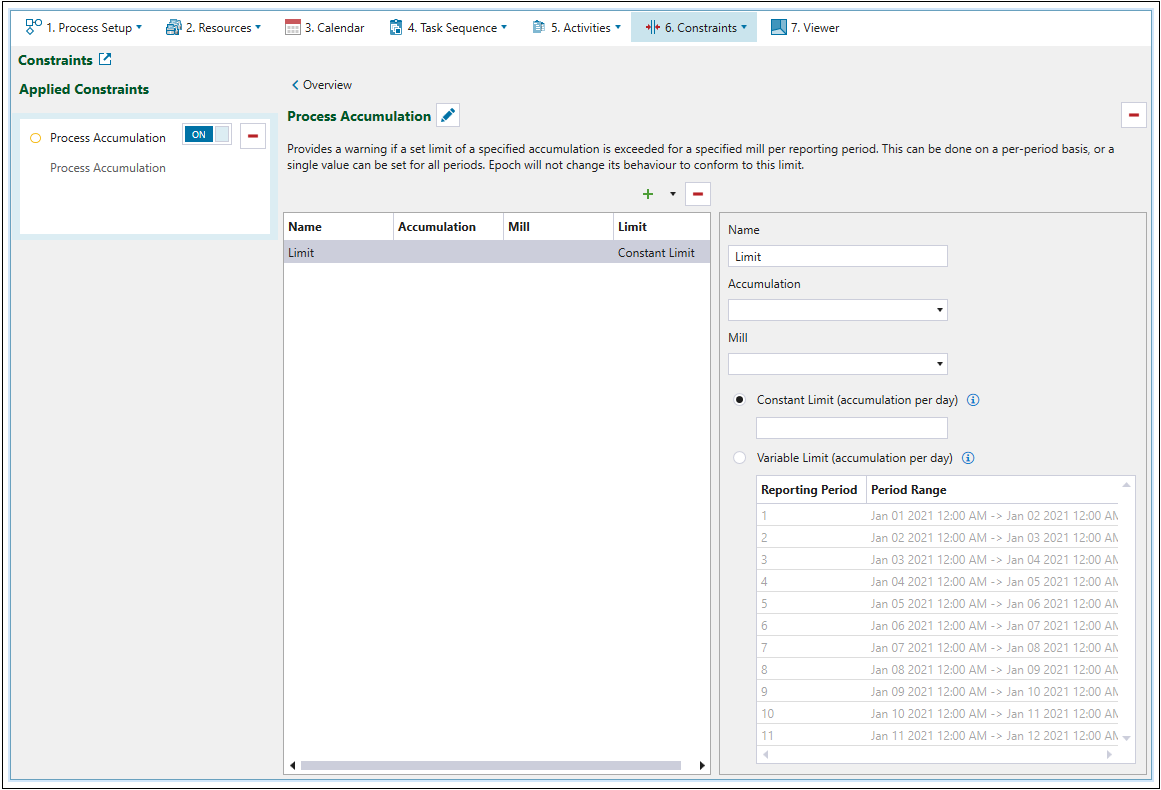Screen dimensions: 1161x790
Task: Click the Constant Limit value input field
Action: pyautogui.click(x=851, y=428)
